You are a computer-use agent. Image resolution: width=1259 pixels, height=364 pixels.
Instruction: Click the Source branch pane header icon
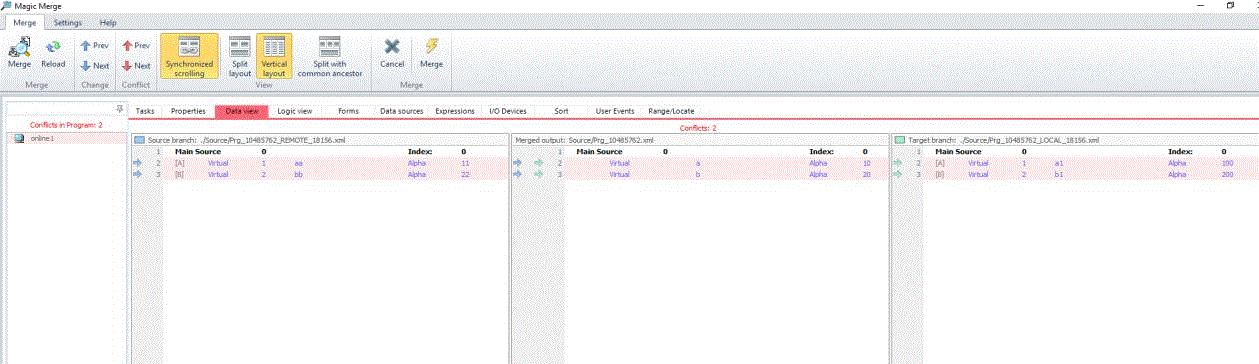[x=140, y=140]
